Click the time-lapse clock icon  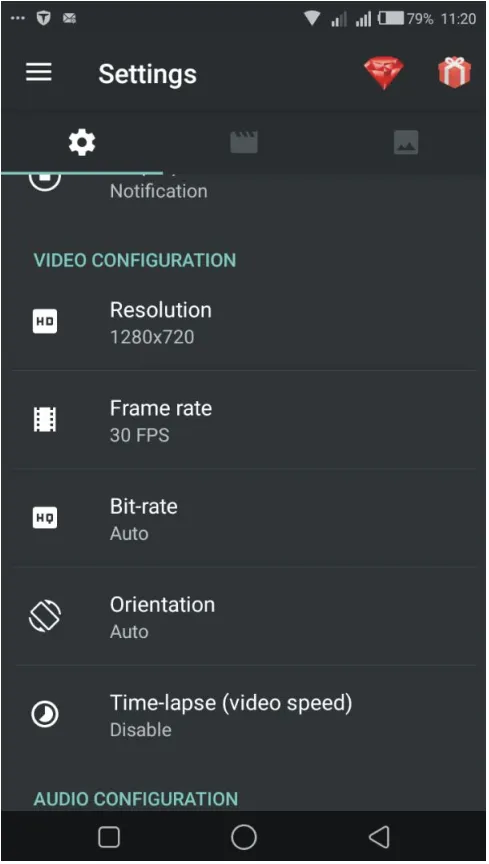pyautogui.click(x=45, y=714)
